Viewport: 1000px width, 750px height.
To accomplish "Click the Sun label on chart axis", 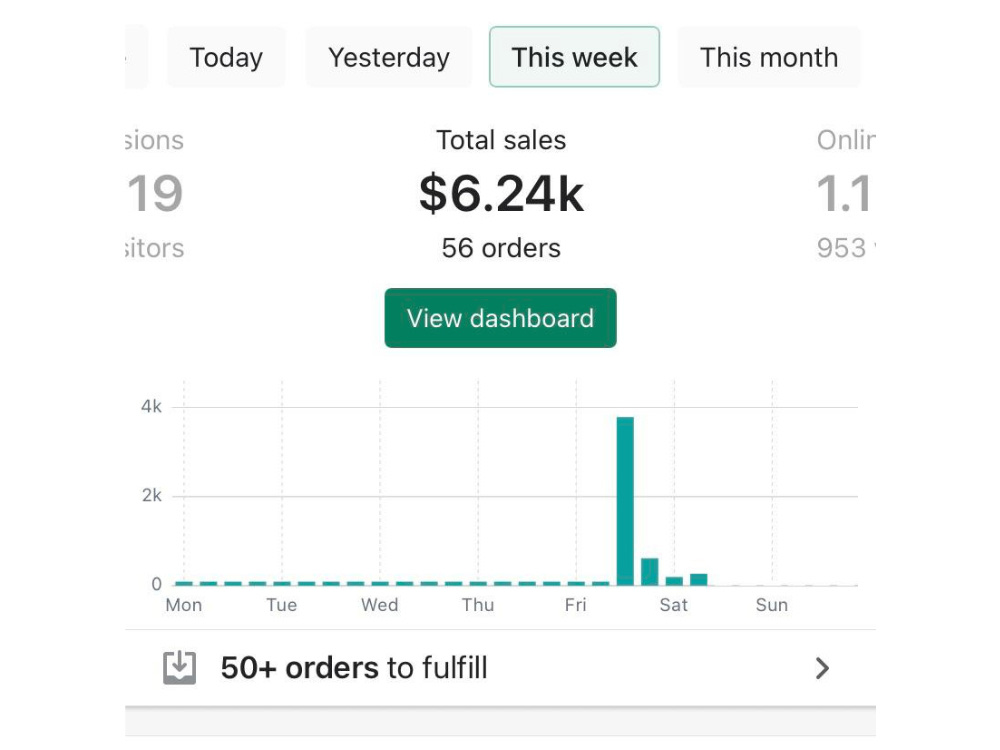I will point(772,605).
